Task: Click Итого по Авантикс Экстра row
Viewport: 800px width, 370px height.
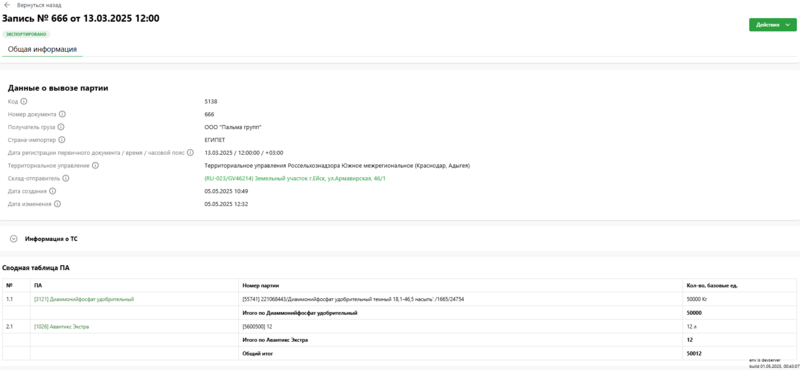Action: click(399, 340)
